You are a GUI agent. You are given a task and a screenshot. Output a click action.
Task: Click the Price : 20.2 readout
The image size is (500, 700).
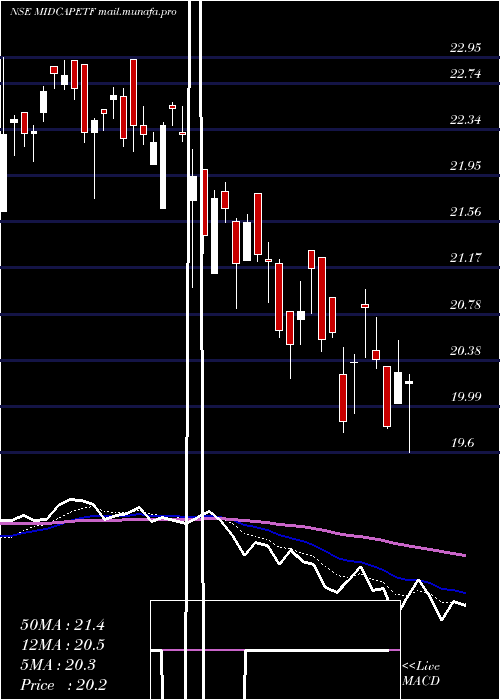coord(63,685)
